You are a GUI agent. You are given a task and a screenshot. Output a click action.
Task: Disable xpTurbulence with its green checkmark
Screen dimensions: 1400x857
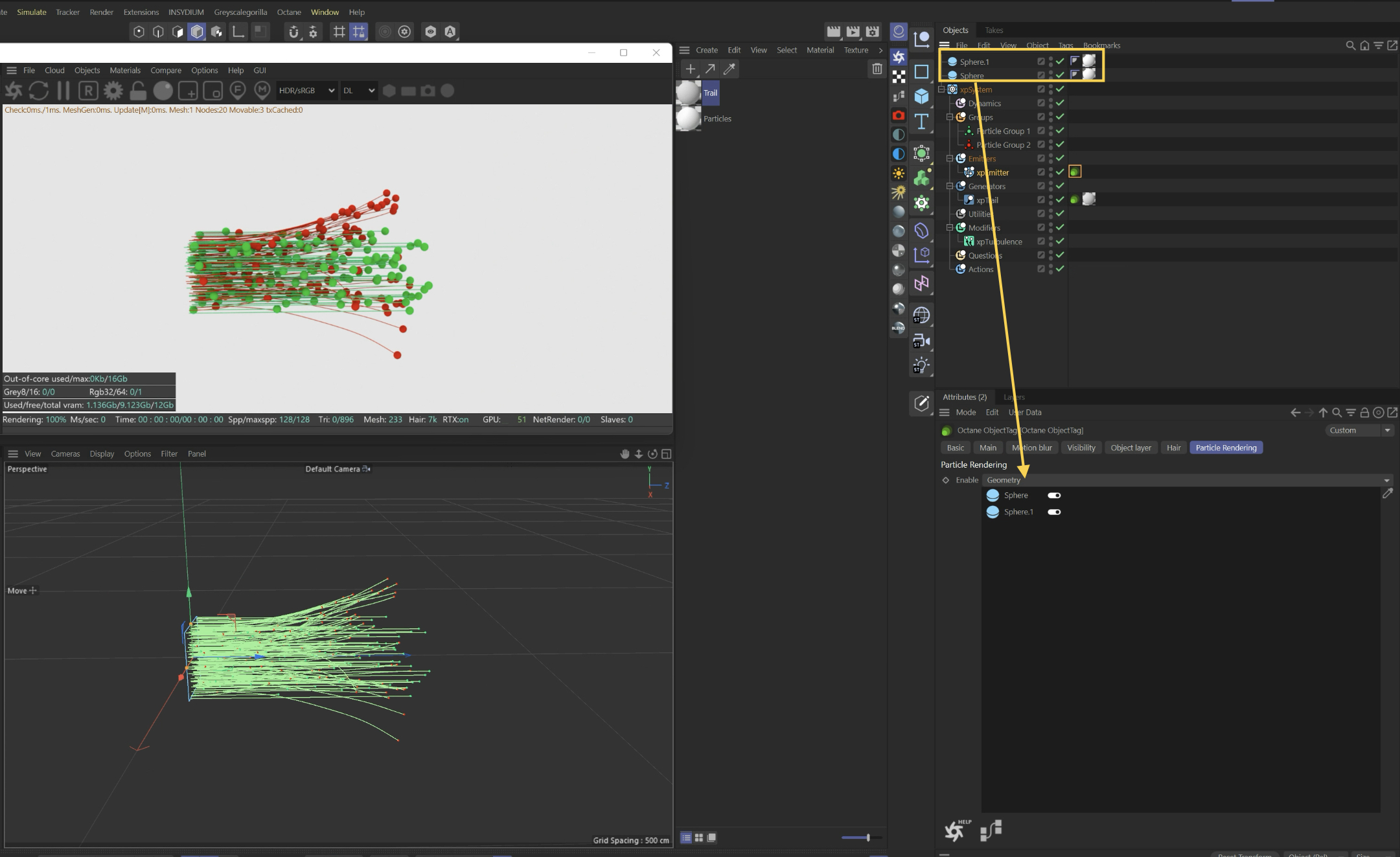[1060, 242]
